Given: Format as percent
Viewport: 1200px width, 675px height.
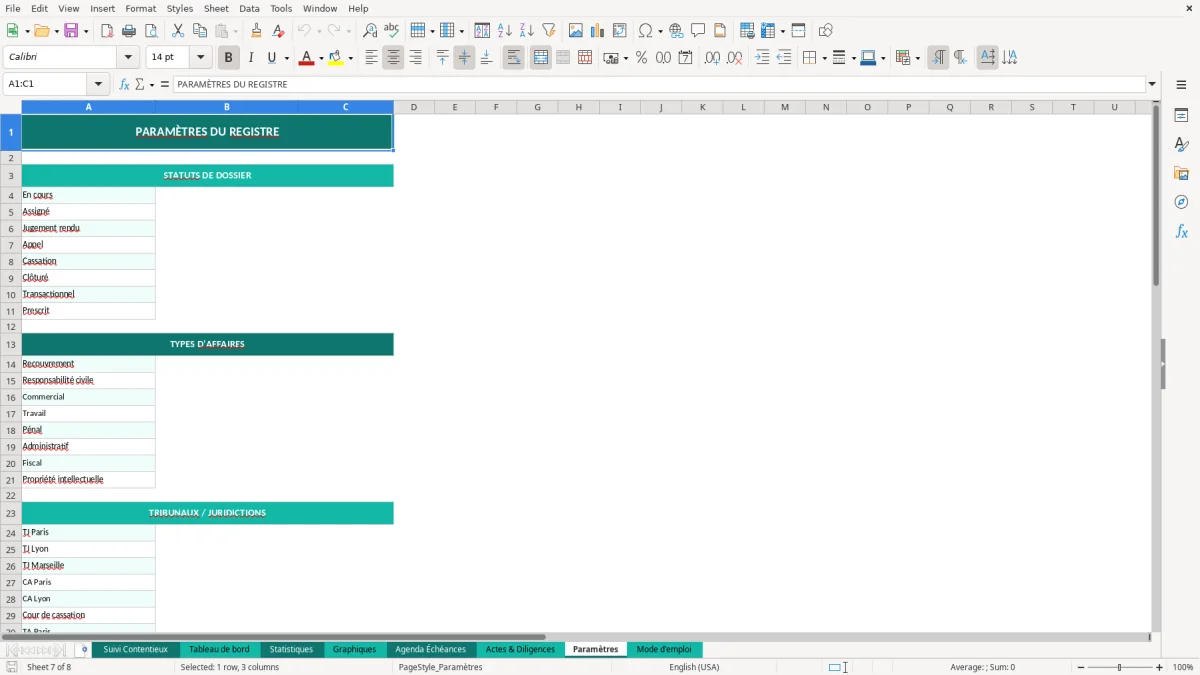Looking at the screenshot, I should [x=641, y=58].
